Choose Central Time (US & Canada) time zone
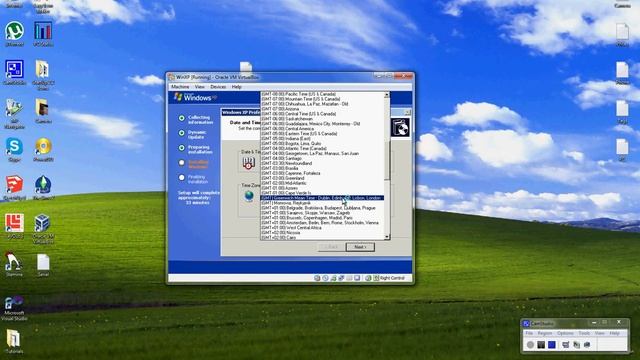Viewport: 640px width, 360px height. click(x=322, y=113)
